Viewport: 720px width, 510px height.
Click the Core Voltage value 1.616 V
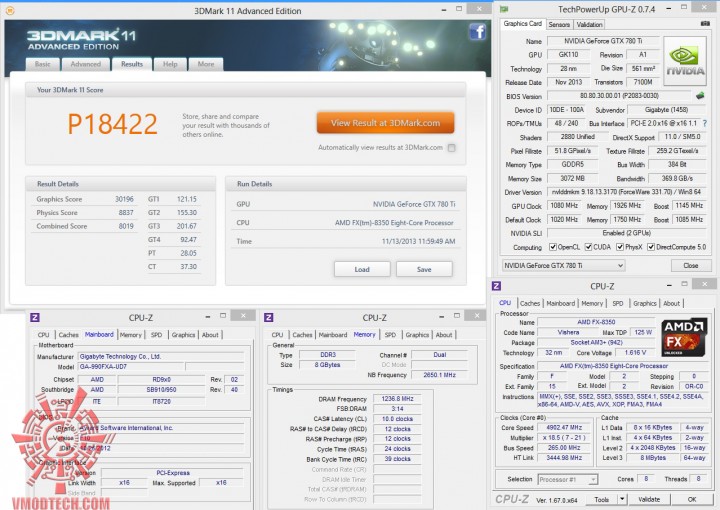tap(635, 353)
